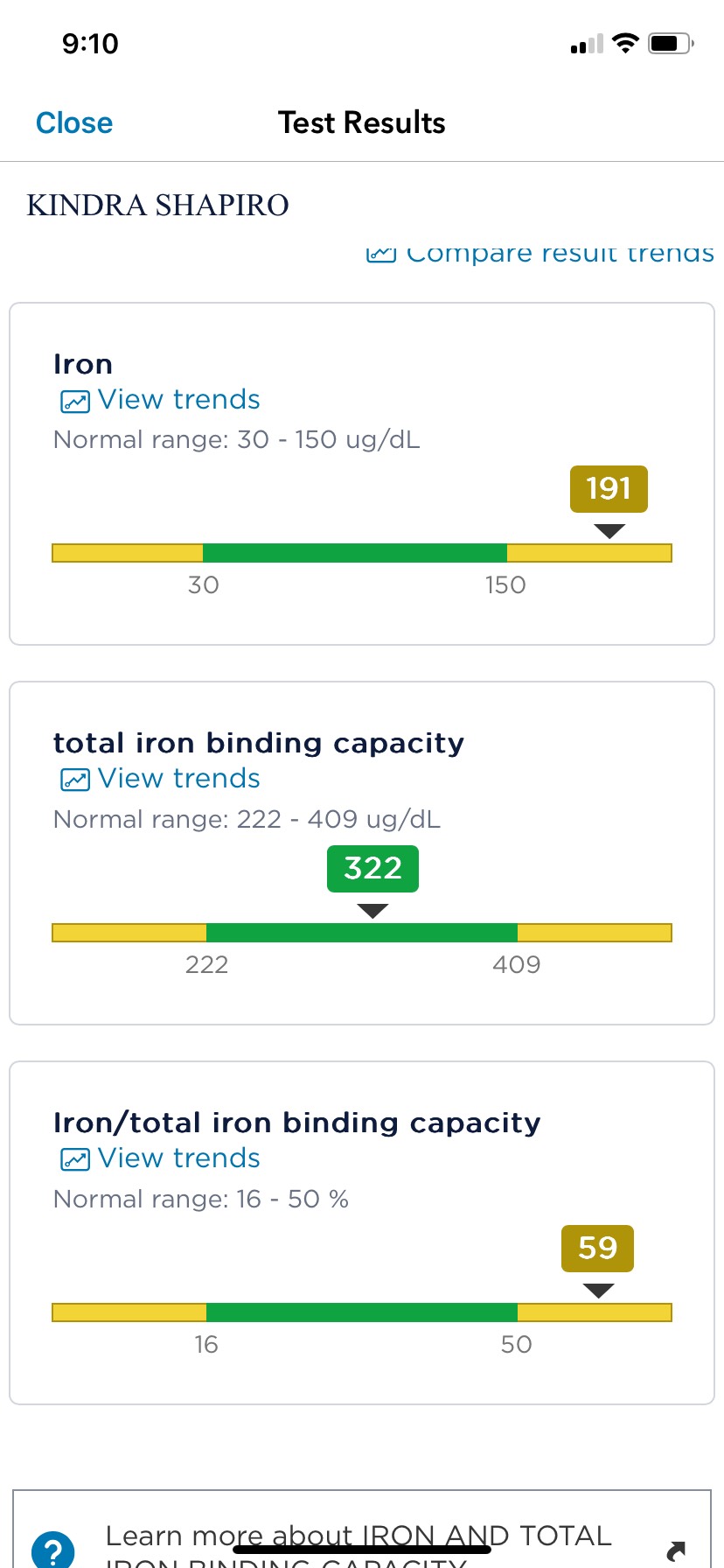This screenshot has width=724, height=1568.
Task: Tap the Compare result trends chart icon
Action: (x=380, y=255)
